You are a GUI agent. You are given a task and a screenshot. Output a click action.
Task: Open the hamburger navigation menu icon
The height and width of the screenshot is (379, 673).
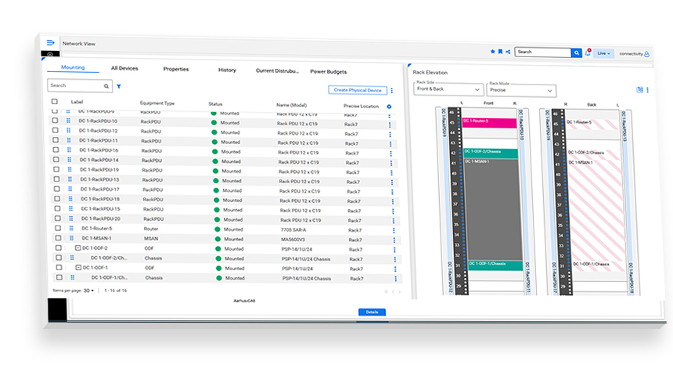[50, 42]
